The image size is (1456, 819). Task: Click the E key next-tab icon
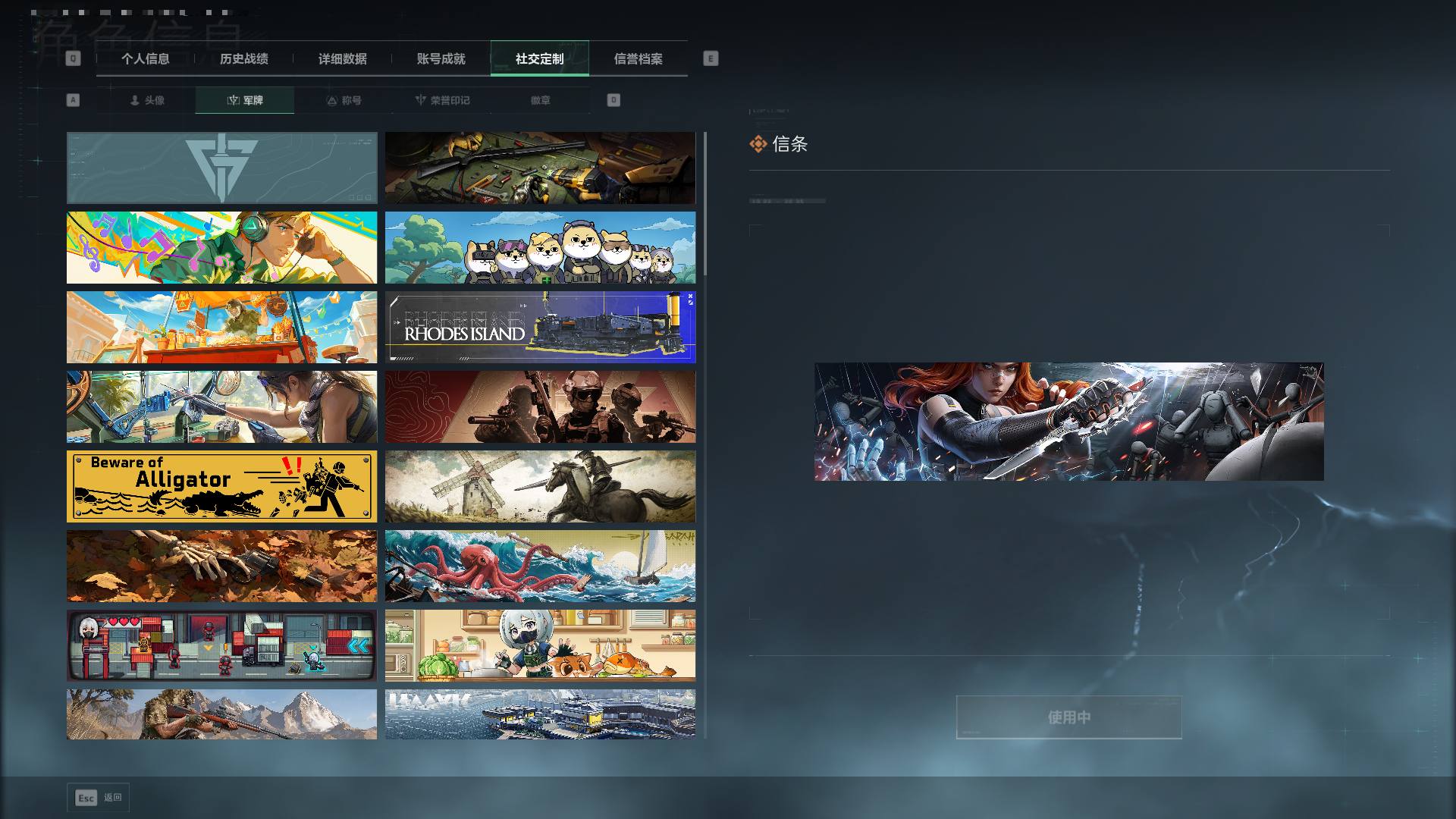pos(711,58)
